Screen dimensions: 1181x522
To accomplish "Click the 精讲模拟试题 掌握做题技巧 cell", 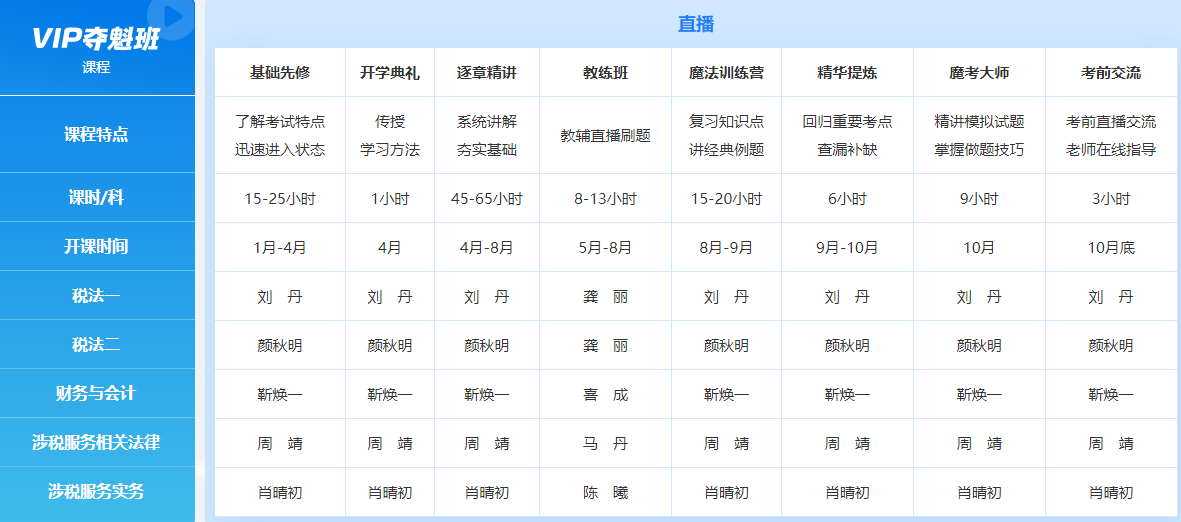I will pos(979,136).
